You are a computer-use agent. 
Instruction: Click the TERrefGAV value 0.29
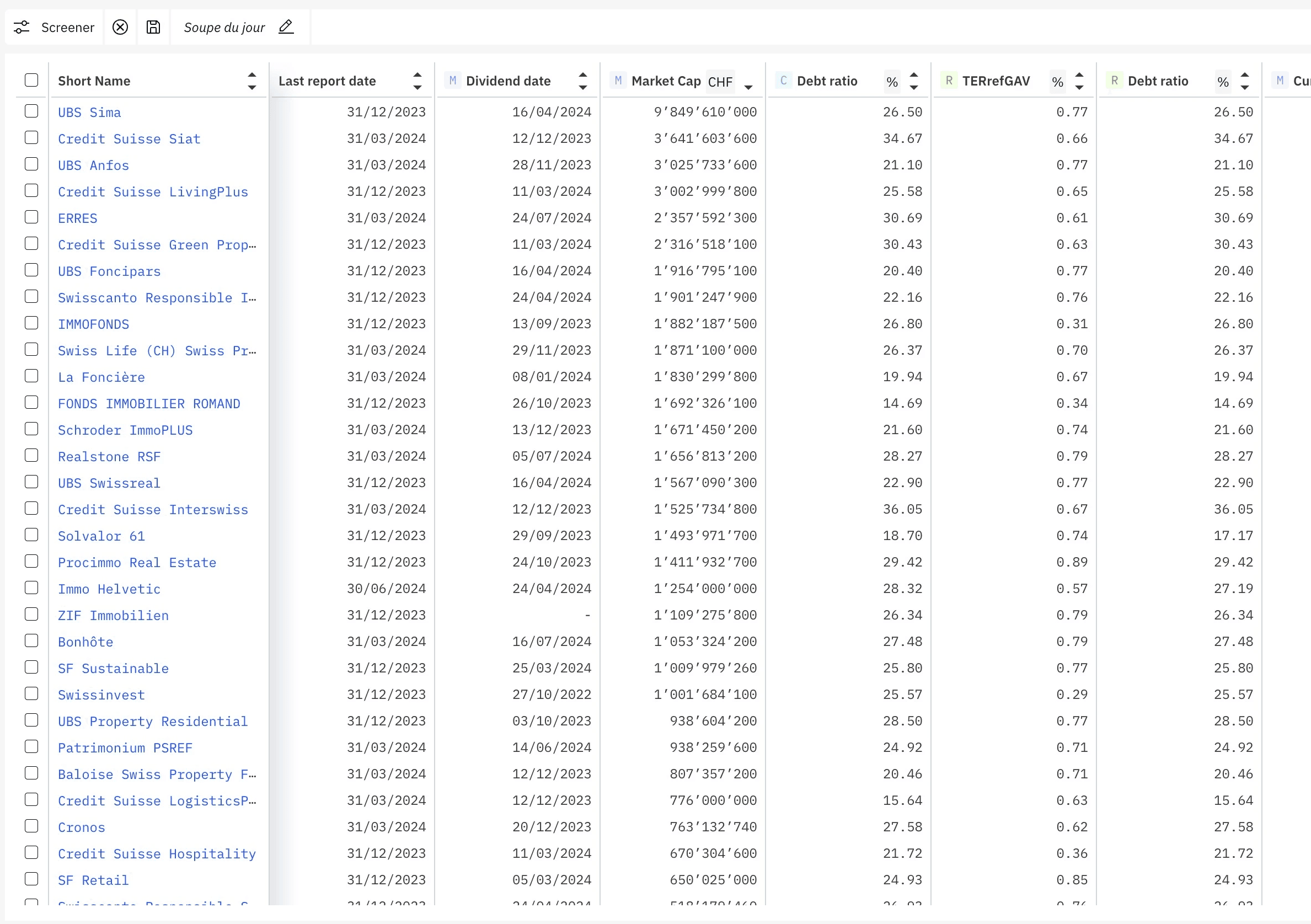pyautogui.click(x=1072, y=695)
